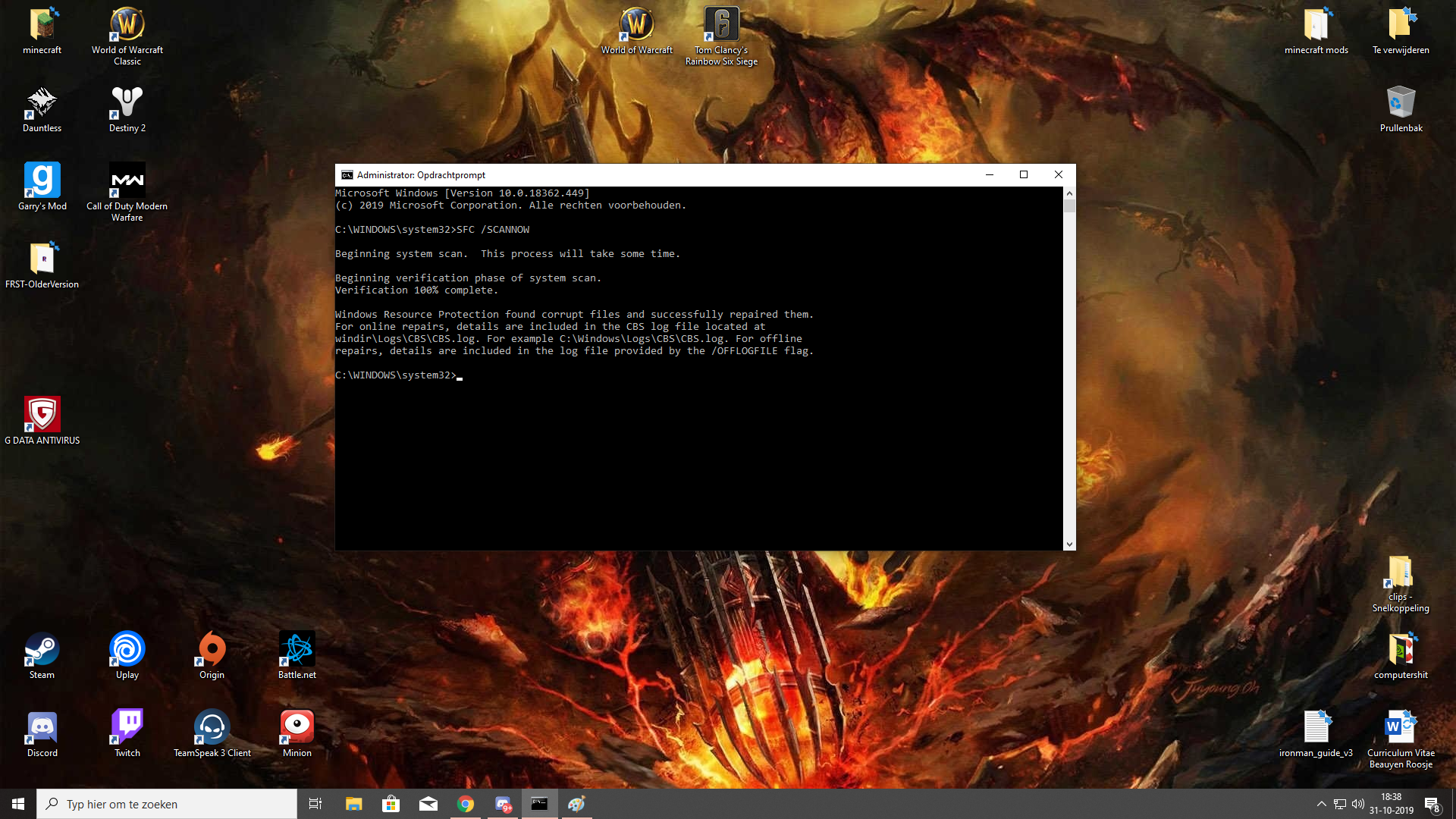The image size is (1456, 819).
Task: Open the notification action center
Action: [x=1432, y=804]
